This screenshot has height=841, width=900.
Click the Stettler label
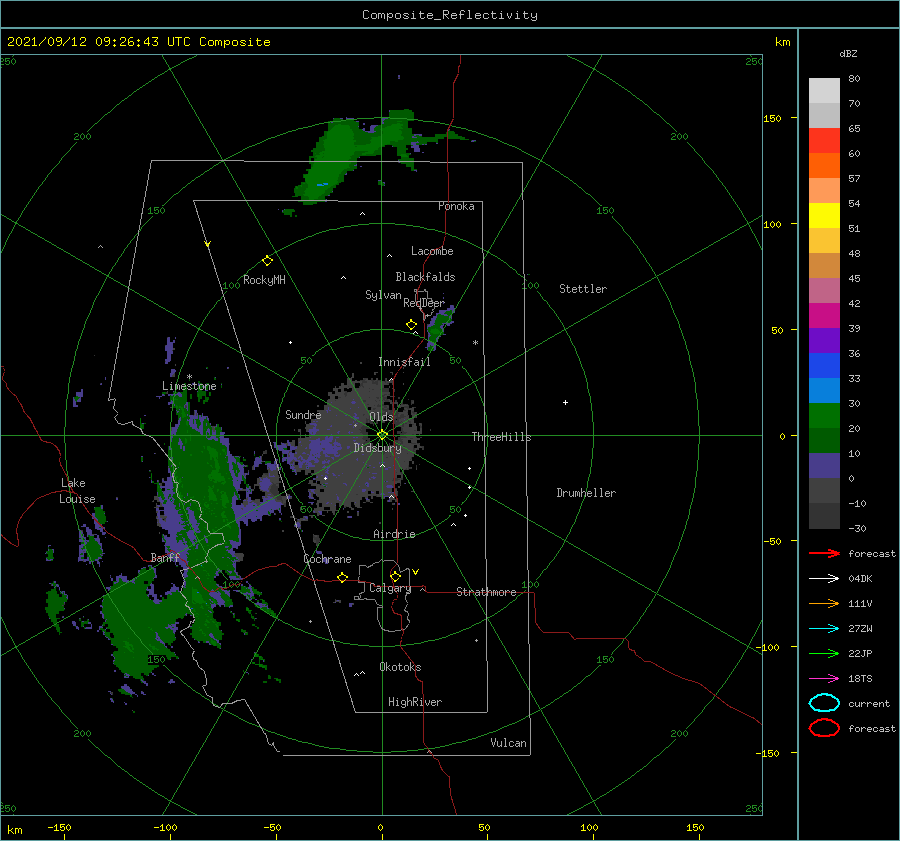583,289
